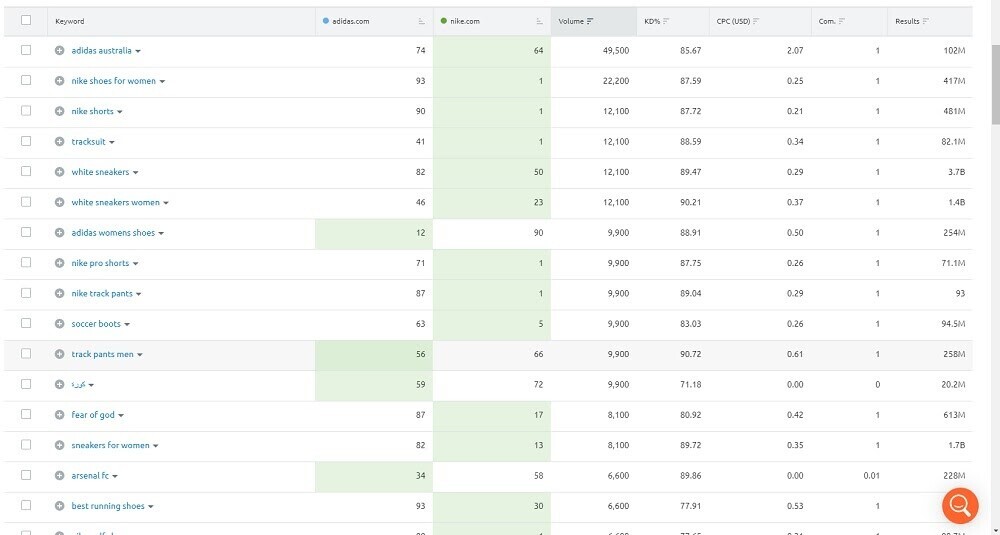Click plus icon beside adidas womens shoes
Viewport: 1000px width, 535px height.
(59, 233)
